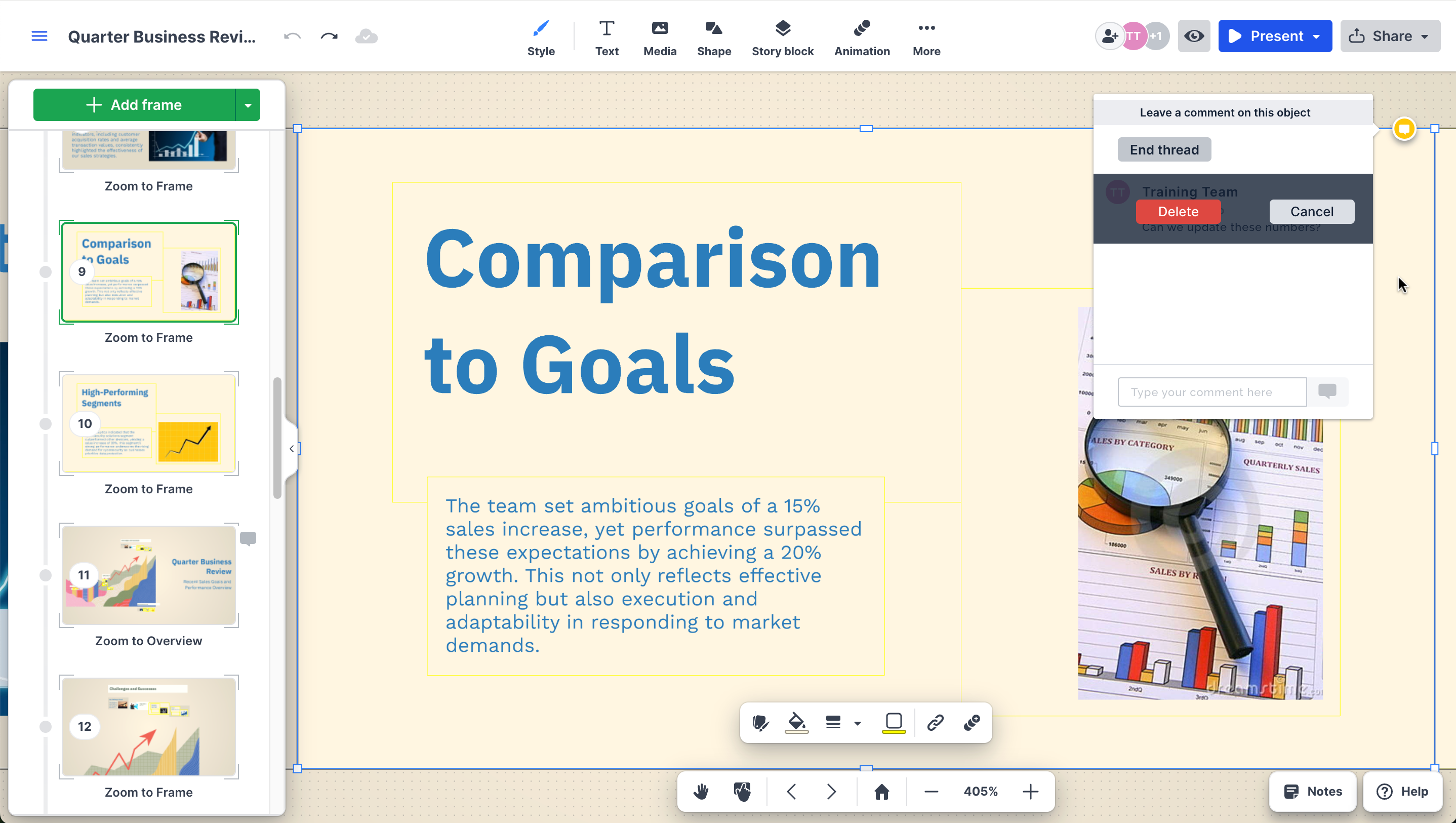Go to the next path step
Image resolution: width=1456 pixels, height=823 pixels.
(x=831, y=791)
